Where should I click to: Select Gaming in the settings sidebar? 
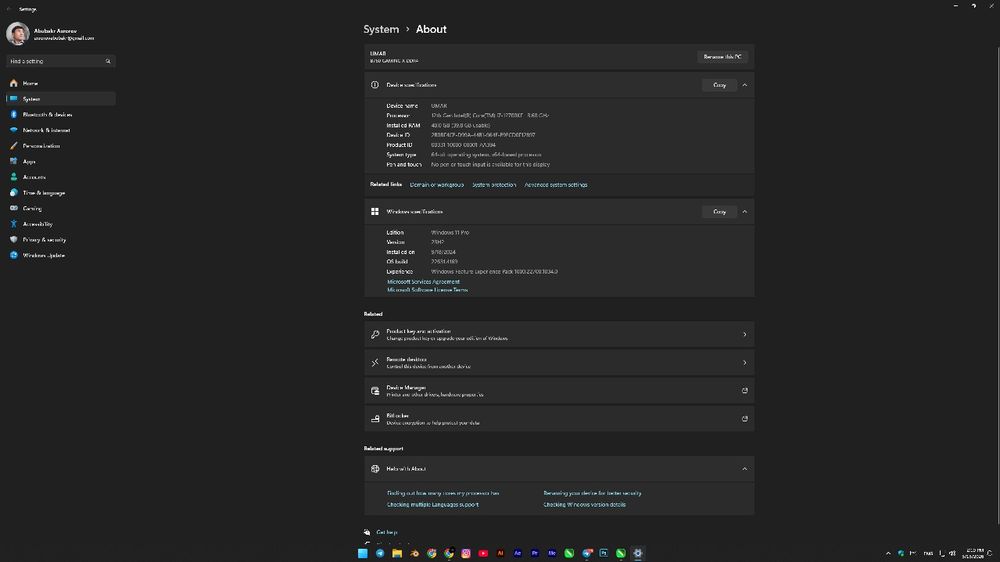(x=32, y=208)
